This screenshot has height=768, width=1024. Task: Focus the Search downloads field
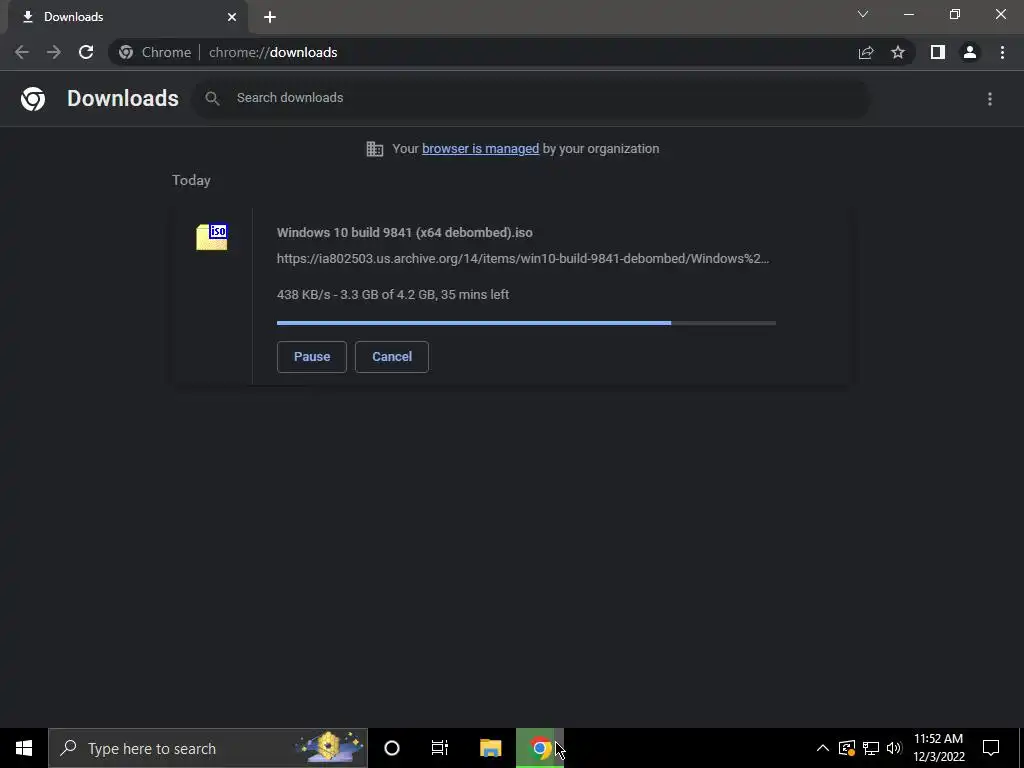tap(532, 98)
